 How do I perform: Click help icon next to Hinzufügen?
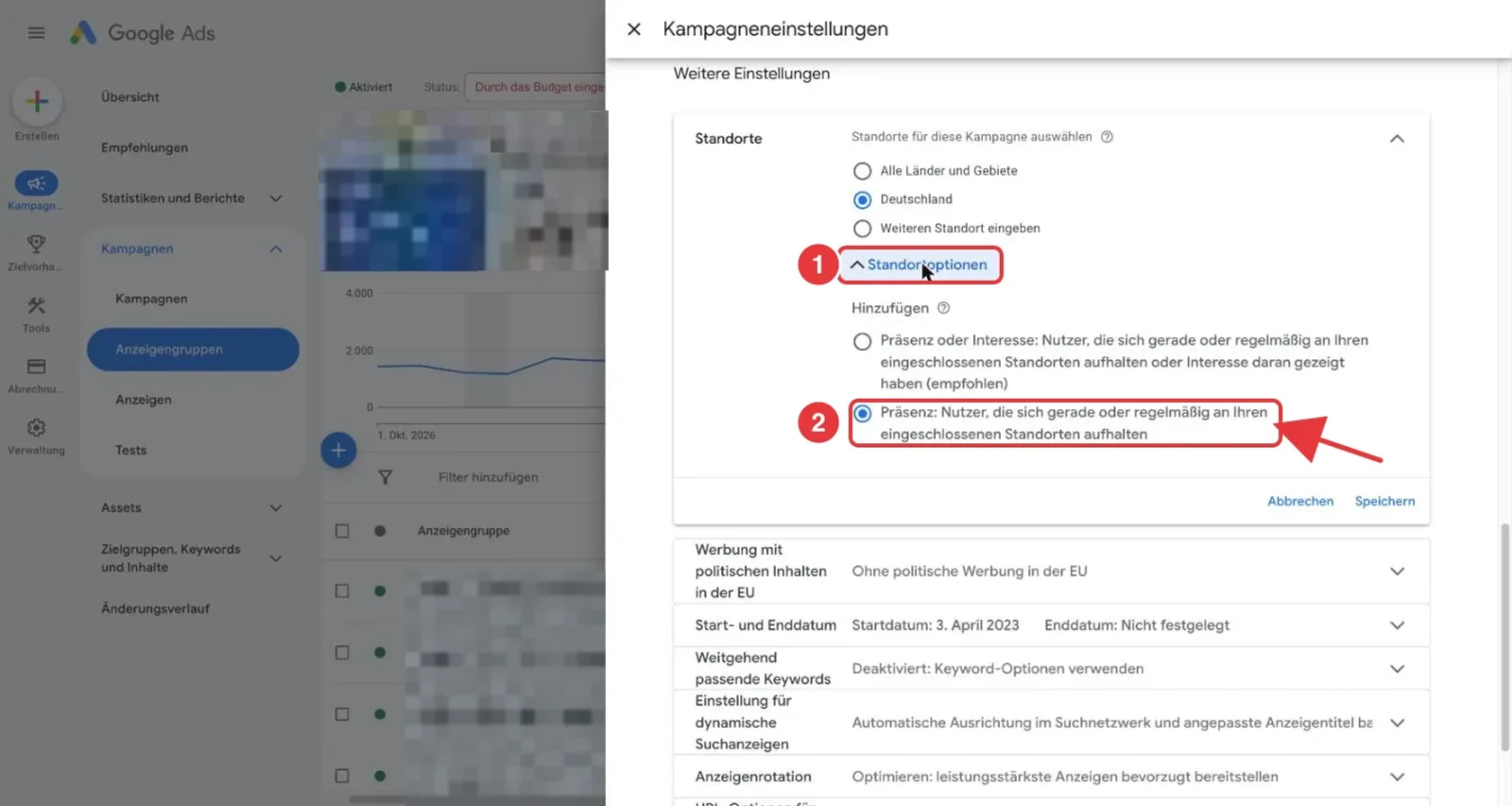pos(943,308)
